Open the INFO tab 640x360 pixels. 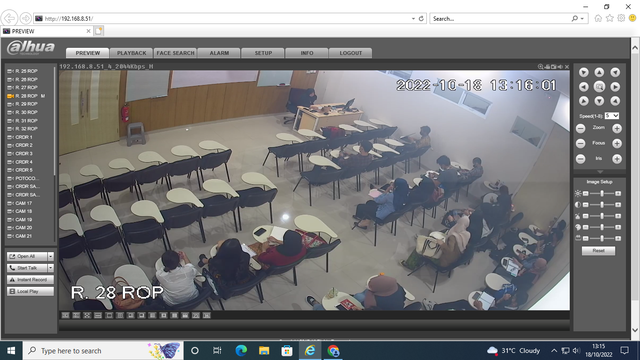click(x=307, y=53)
